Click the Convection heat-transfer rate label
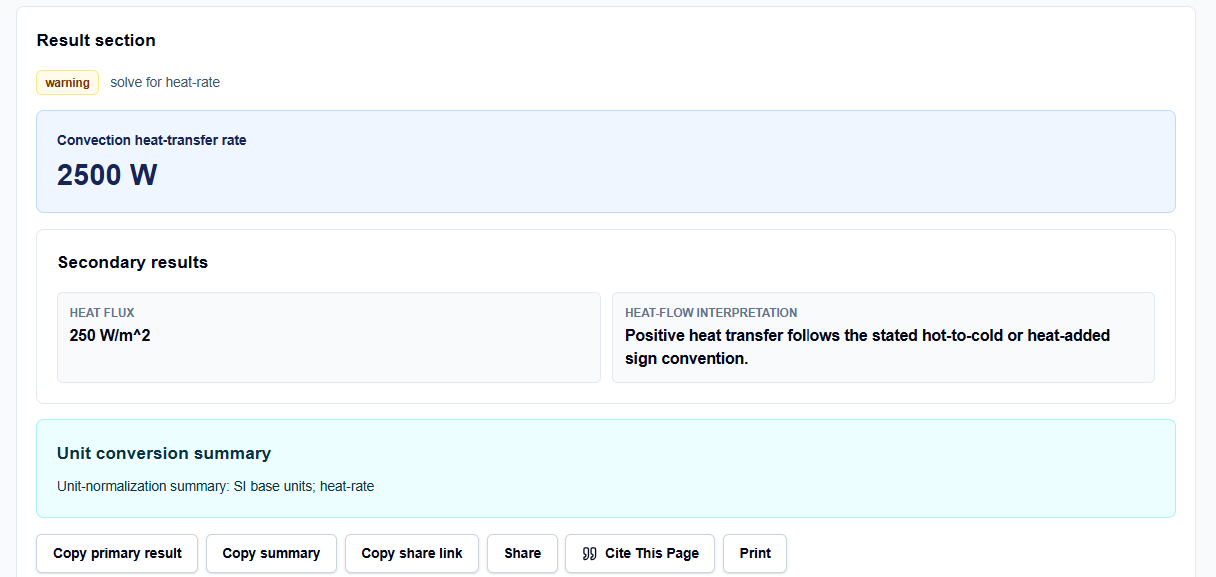The width and height of the screenshot is (1216, 577). point(152,140)
